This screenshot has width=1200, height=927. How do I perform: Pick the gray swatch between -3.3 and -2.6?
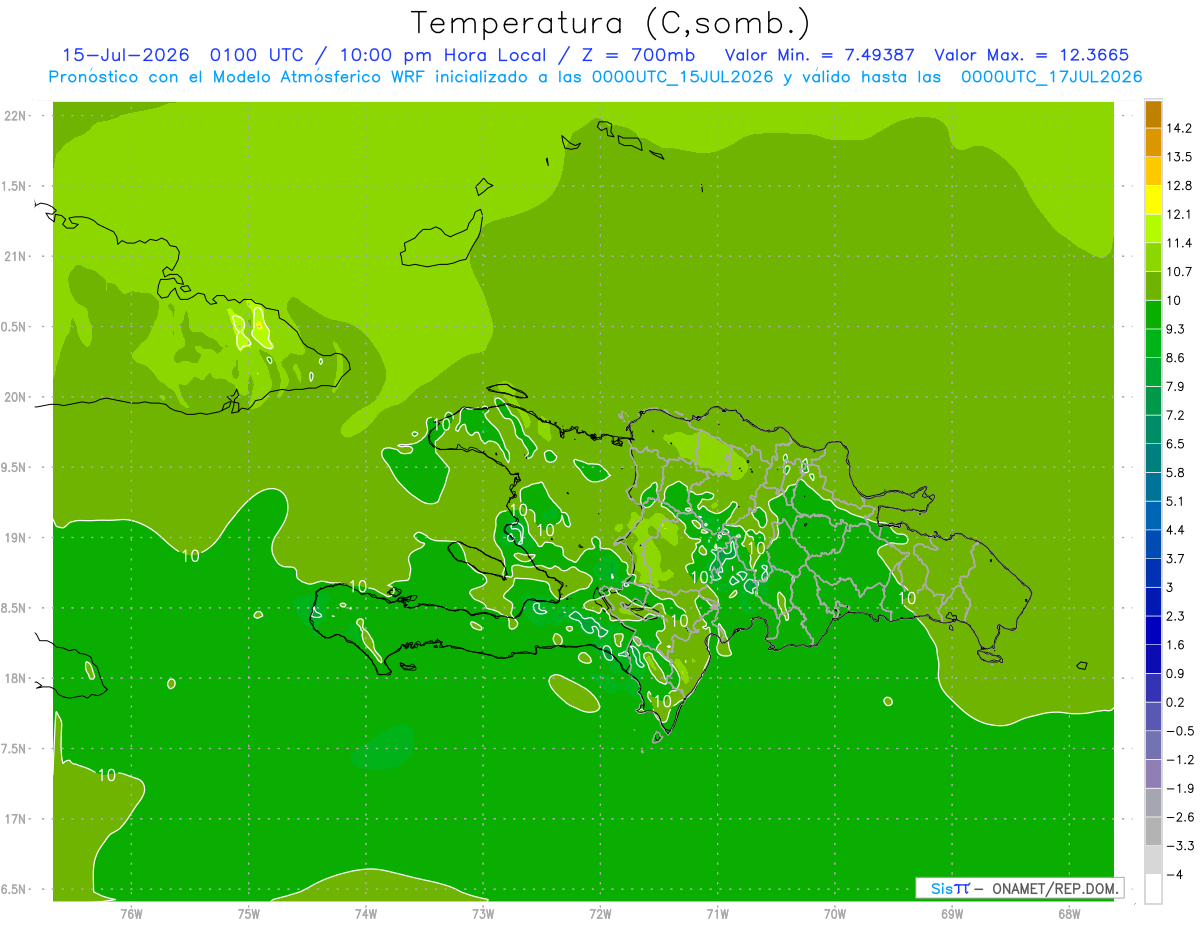click(1153, 832)
